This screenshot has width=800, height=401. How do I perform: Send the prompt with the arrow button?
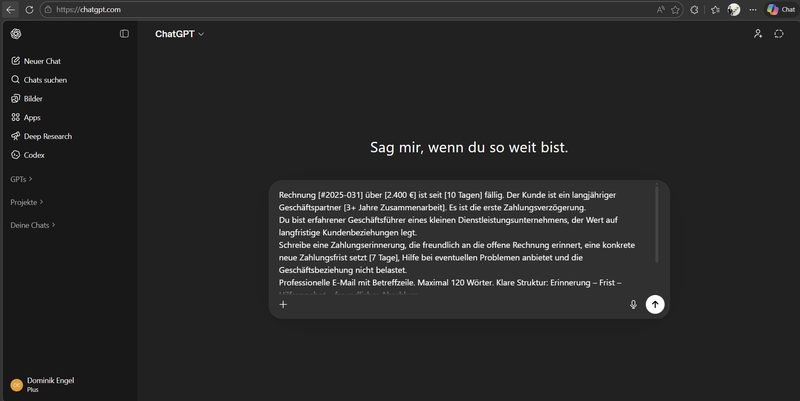655,305
